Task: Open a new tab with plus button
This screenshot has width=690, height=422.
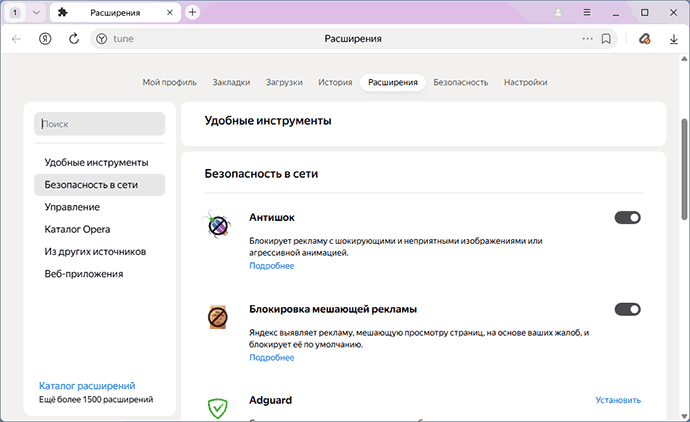Action: 192,12
